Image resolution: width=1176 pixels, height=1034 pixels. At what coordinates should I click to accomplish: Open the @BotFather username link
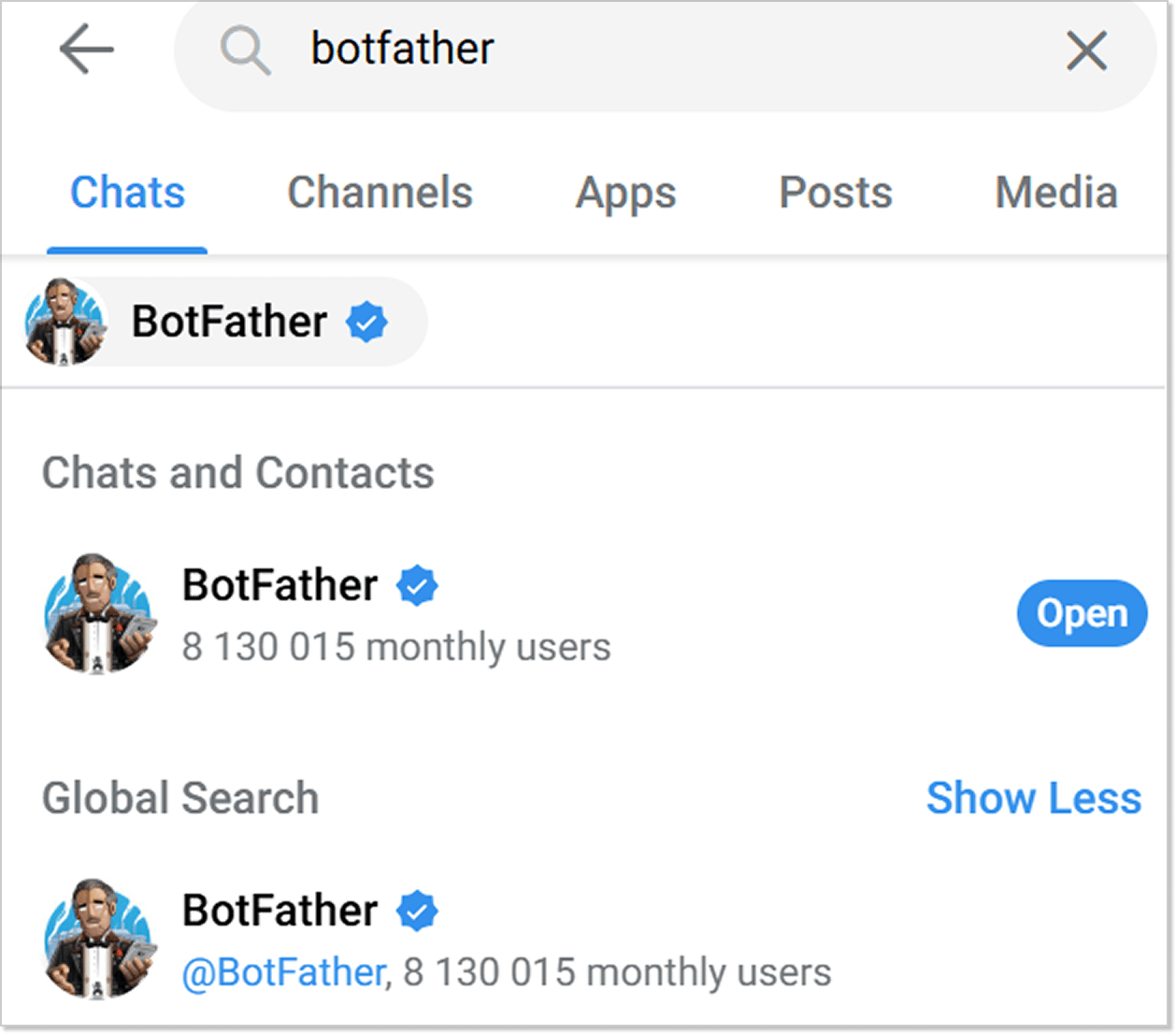point(280,971)
